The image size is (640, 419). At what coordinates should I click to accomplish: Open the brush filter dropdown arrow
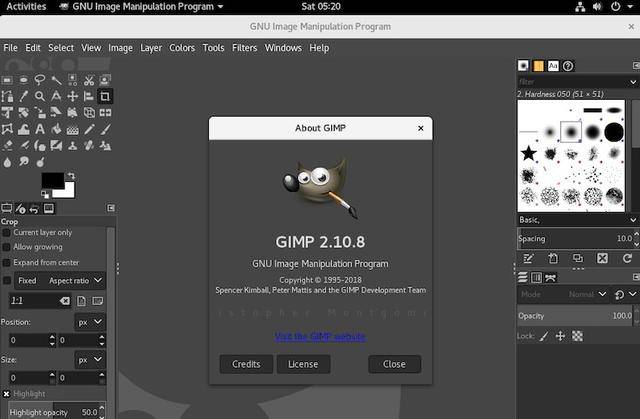tap(633, 82)
